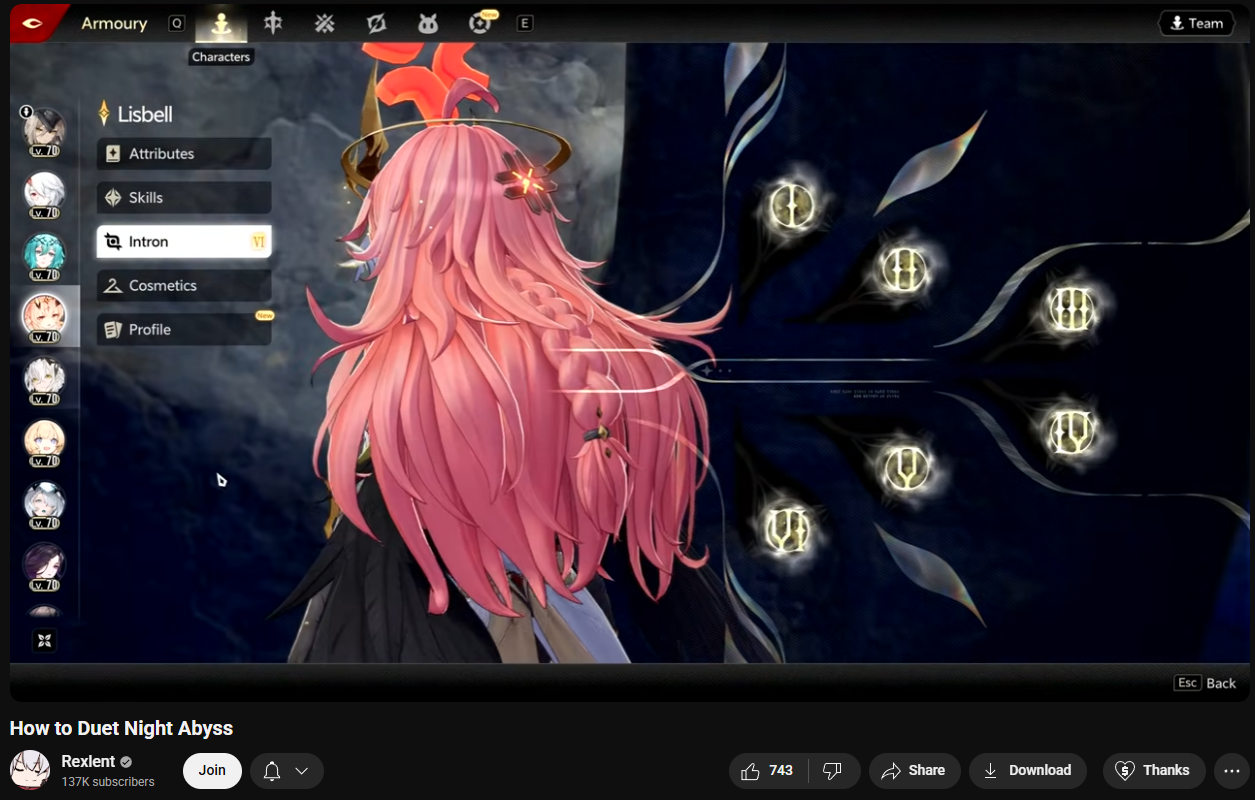Viewport: 1255px width, 800px height.
Task: Click the red game logo emblem
Action: point(34,23)
